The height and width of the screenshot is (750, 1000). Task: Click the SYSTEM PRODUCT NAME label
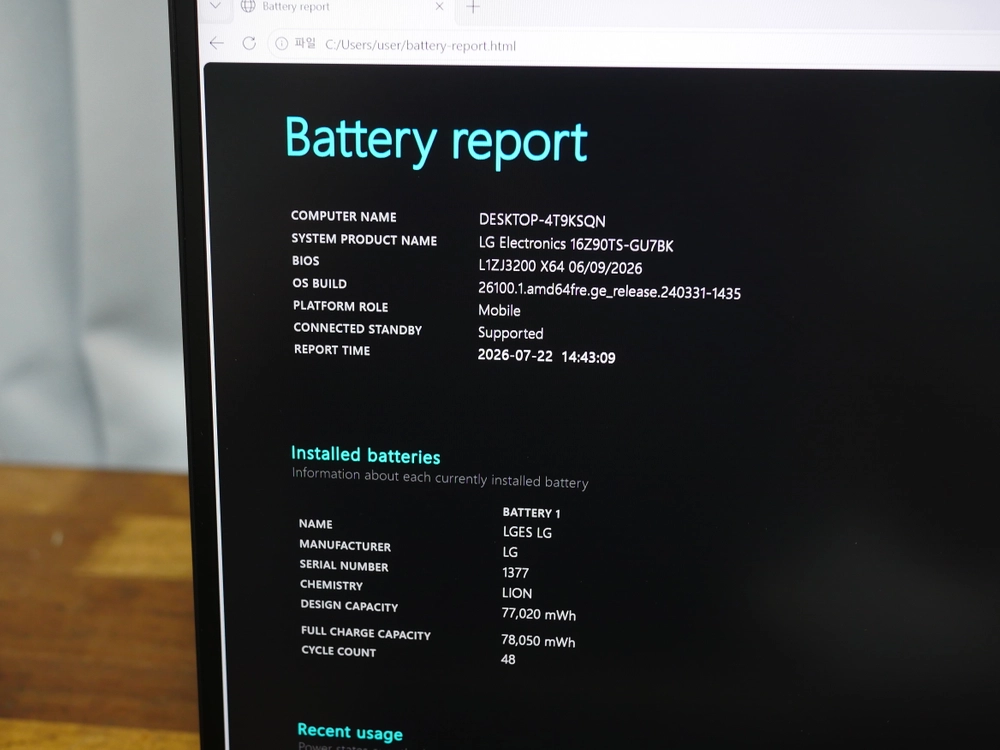pyautogui.click(x=364, y=239)
